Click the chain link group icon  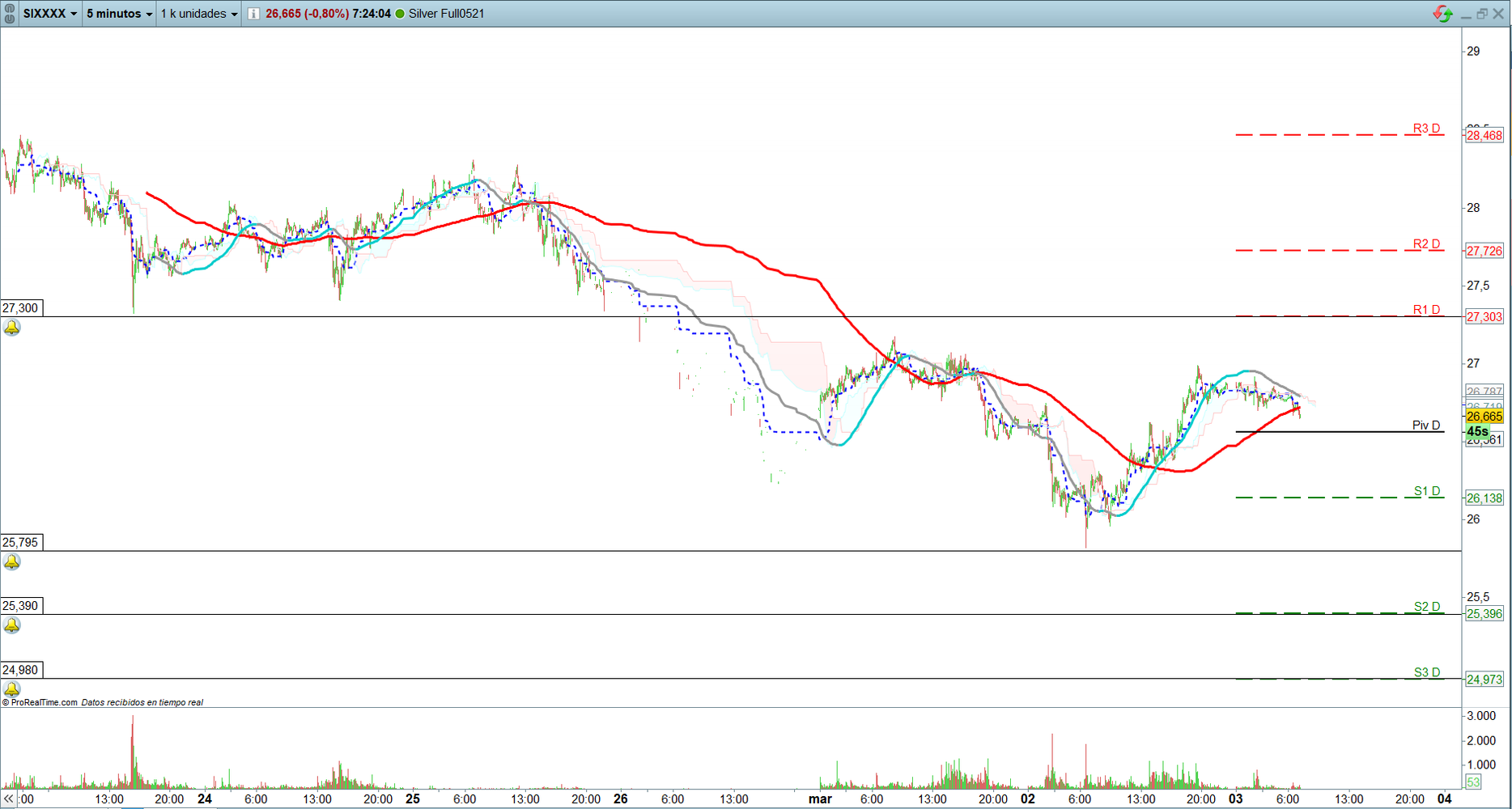coord(10,14)
